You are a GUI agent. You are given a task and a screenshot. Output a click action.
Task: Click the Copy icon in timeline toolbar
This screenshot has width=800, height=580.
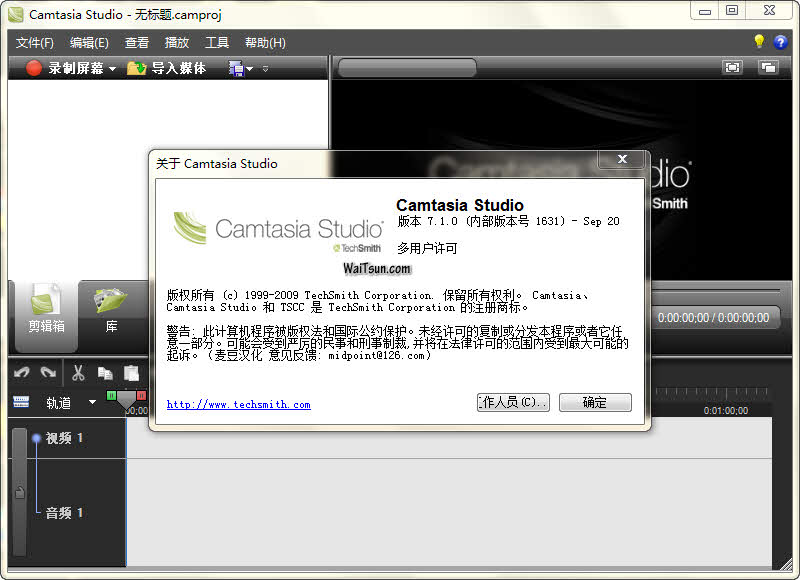105,373
